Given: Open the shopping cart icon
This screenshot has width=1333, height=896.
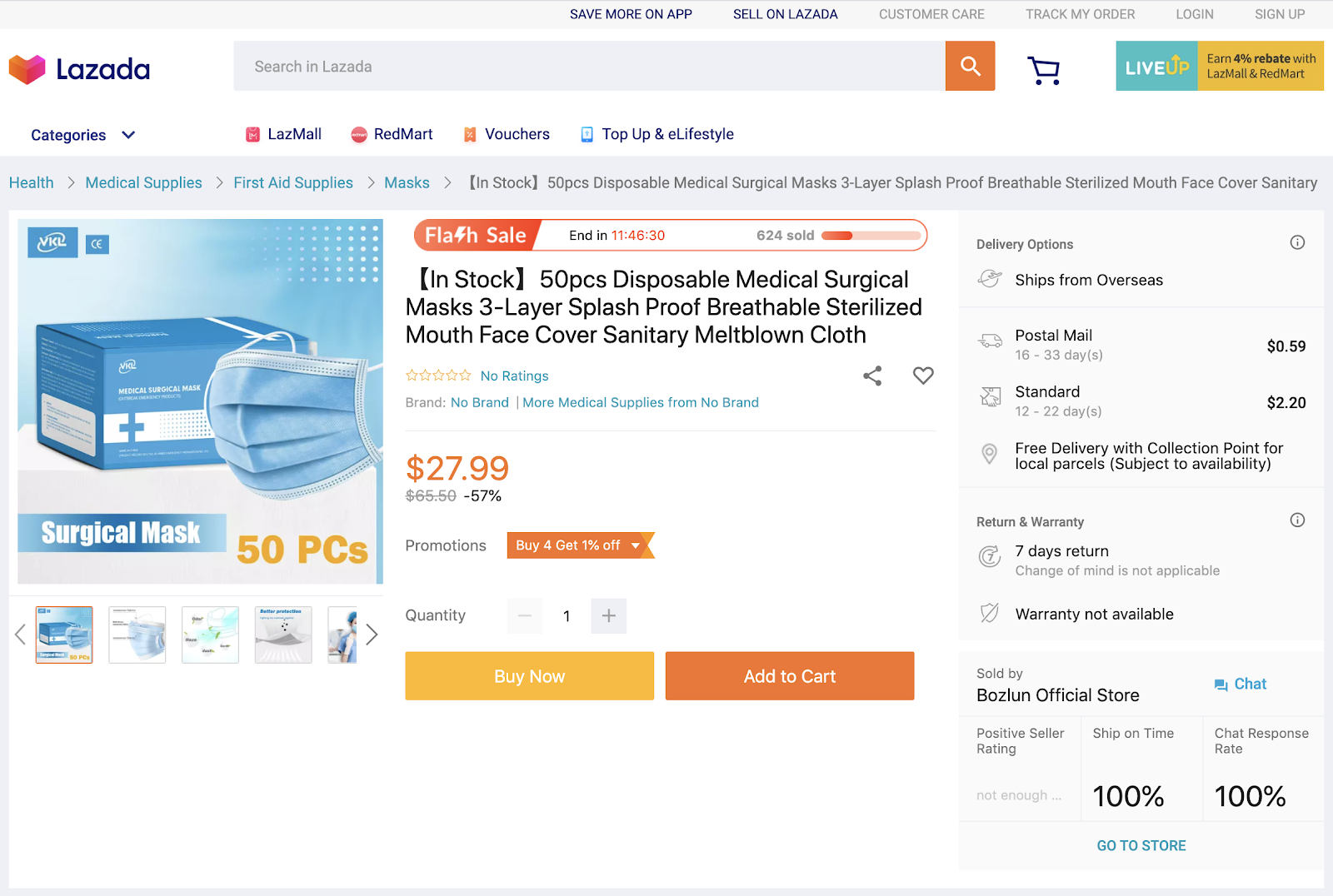Looking at the screenshot, I should click(x=1043, y=70).
